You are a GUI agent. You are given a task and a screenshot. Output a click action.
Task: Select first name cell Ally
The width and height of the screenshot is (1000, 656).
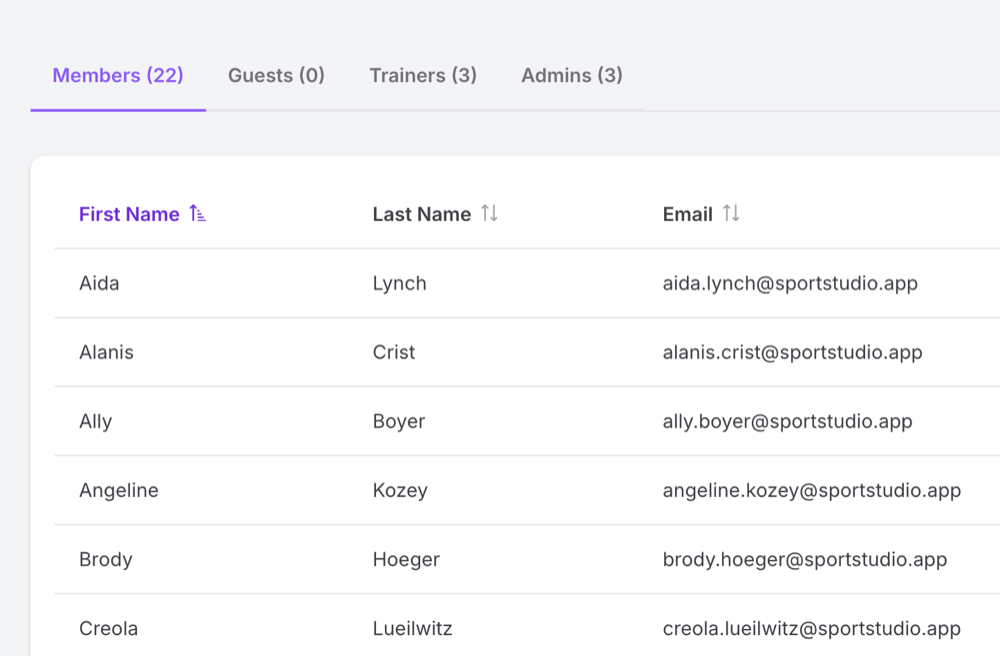(96, 421)
